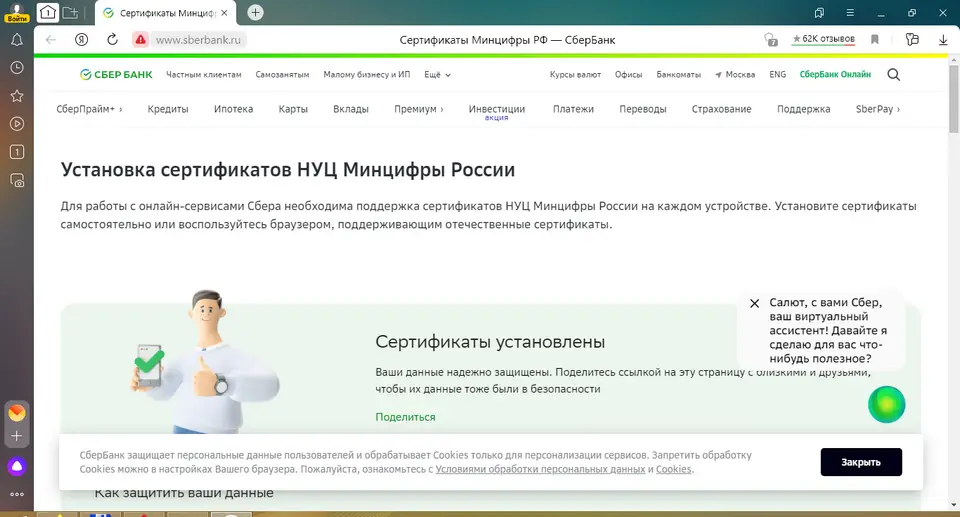Viewport: 960px width, 517px height.
Task: Click the tab groups icon
Action: pos(71,12)
